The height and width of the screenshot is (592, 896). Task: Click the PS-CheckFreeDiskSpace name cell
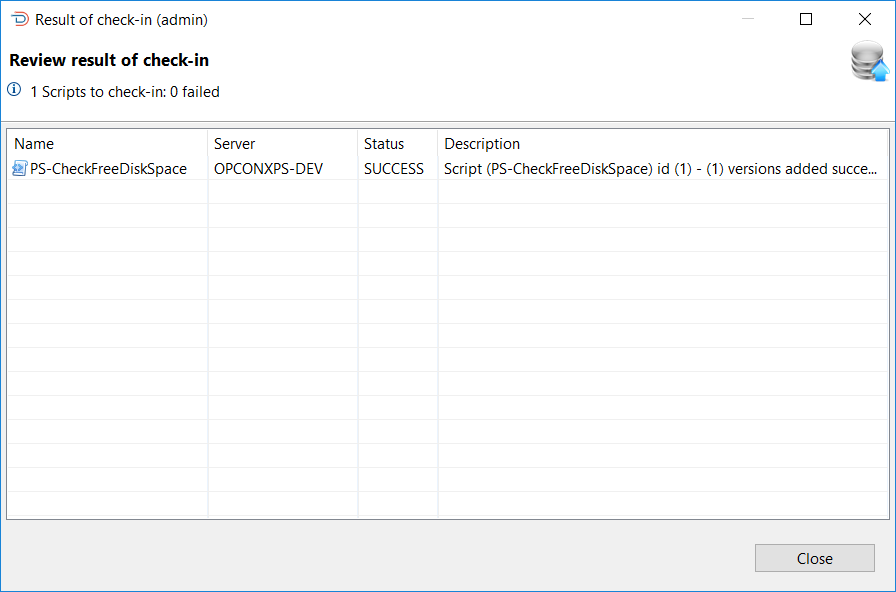click(108, 169)
